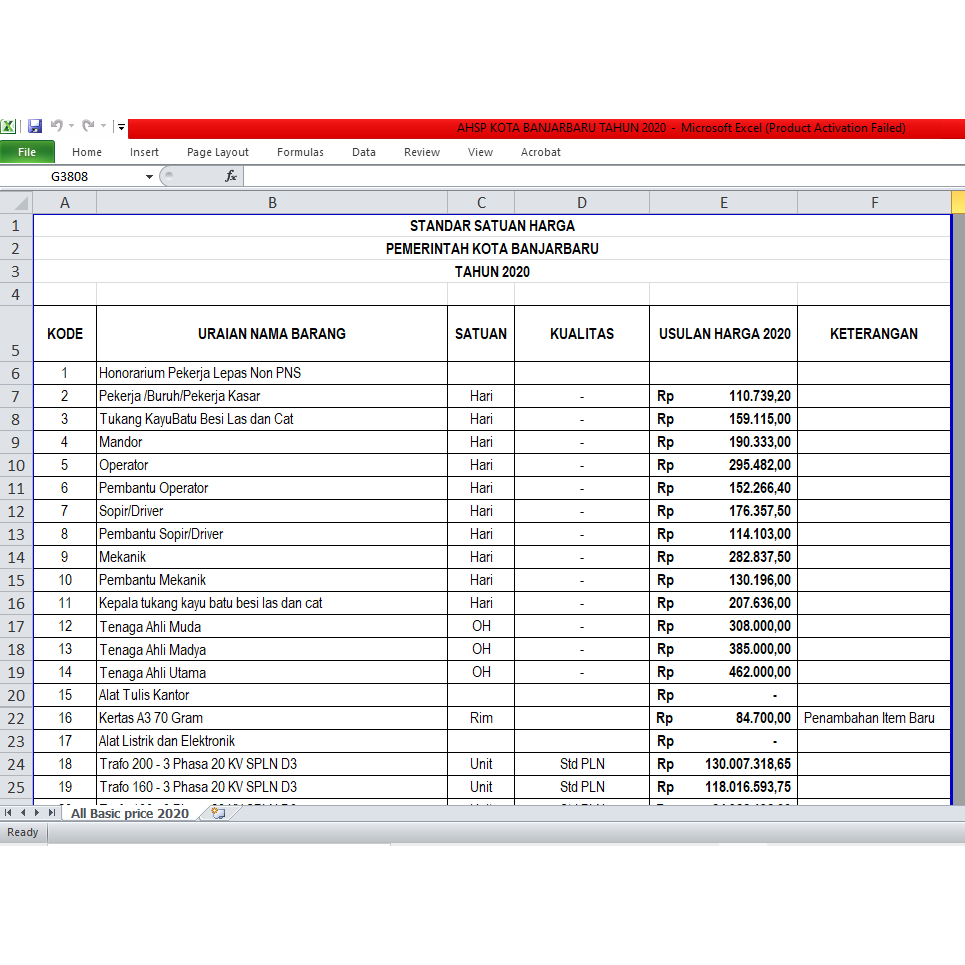Screen dimensions: 965x965
Task: Select cell Honorarium Pekerja Lepas Non PNS
Action: (x=272, y=373)
